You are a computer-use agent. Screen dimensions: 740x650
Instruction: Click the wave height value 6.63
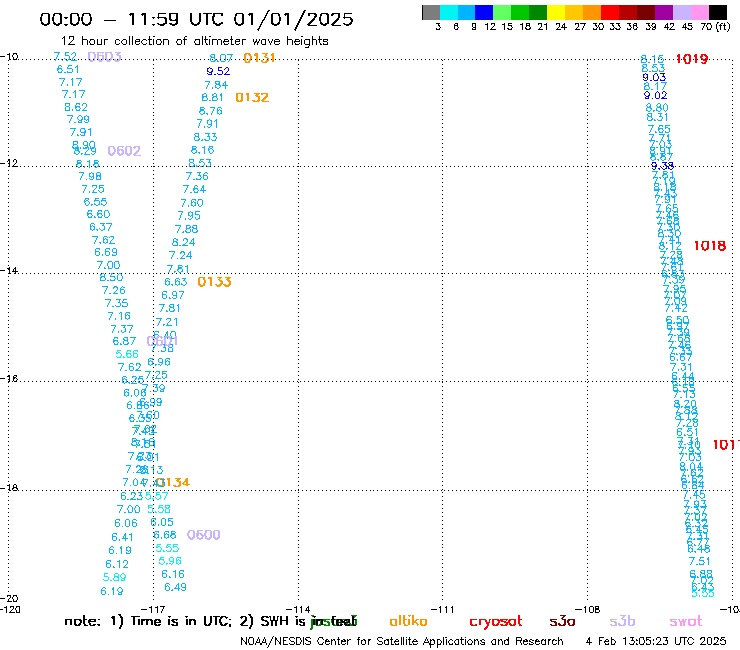(176, 282)
